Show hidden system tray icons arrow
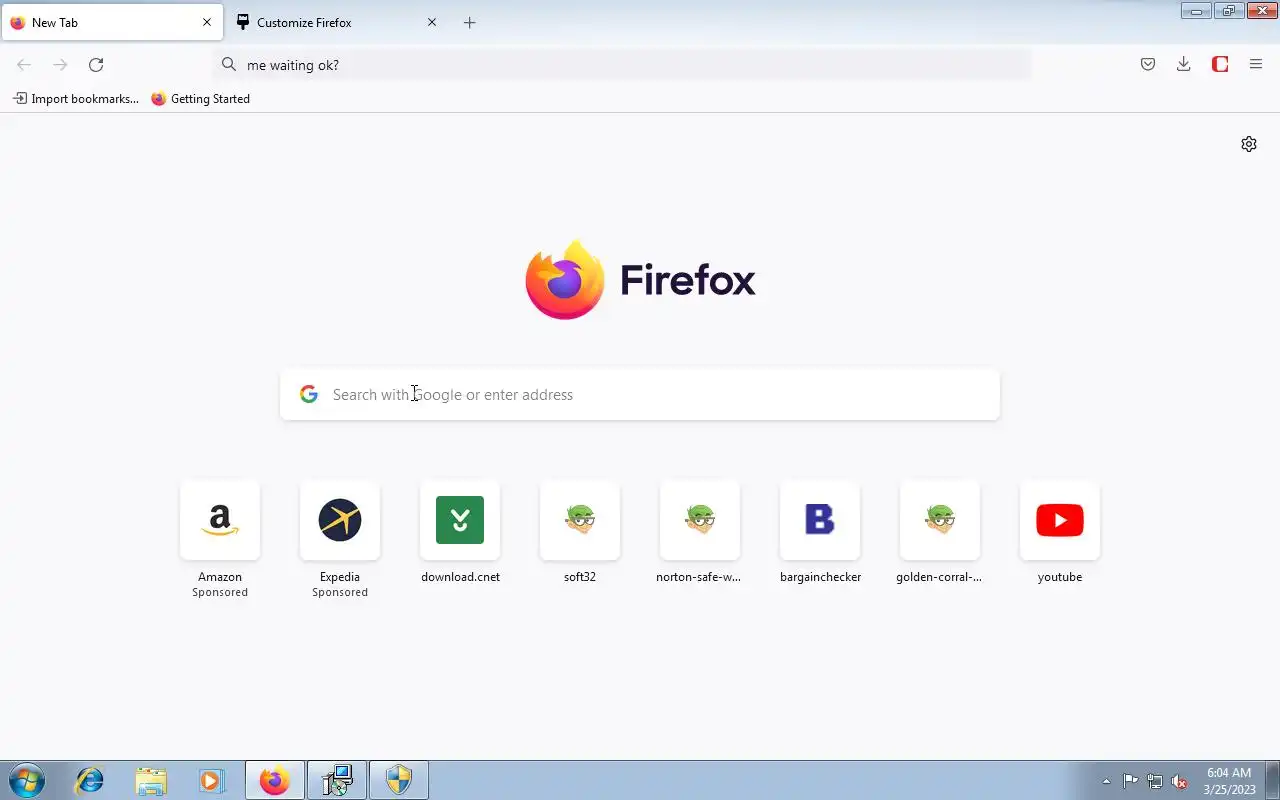1280x800 pixels. 1106,781
